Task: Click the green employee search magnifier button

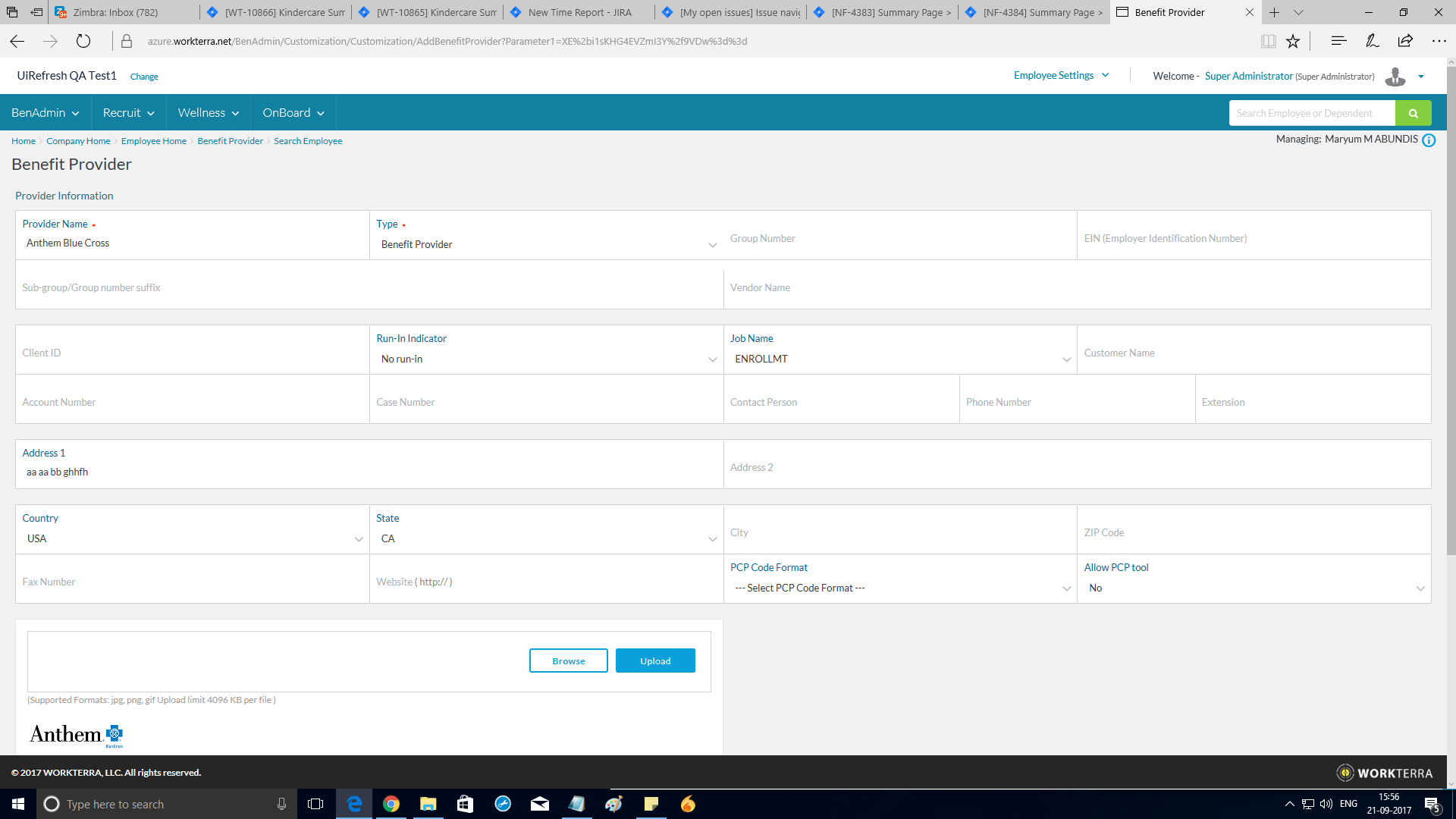Action: [1413, 113]
